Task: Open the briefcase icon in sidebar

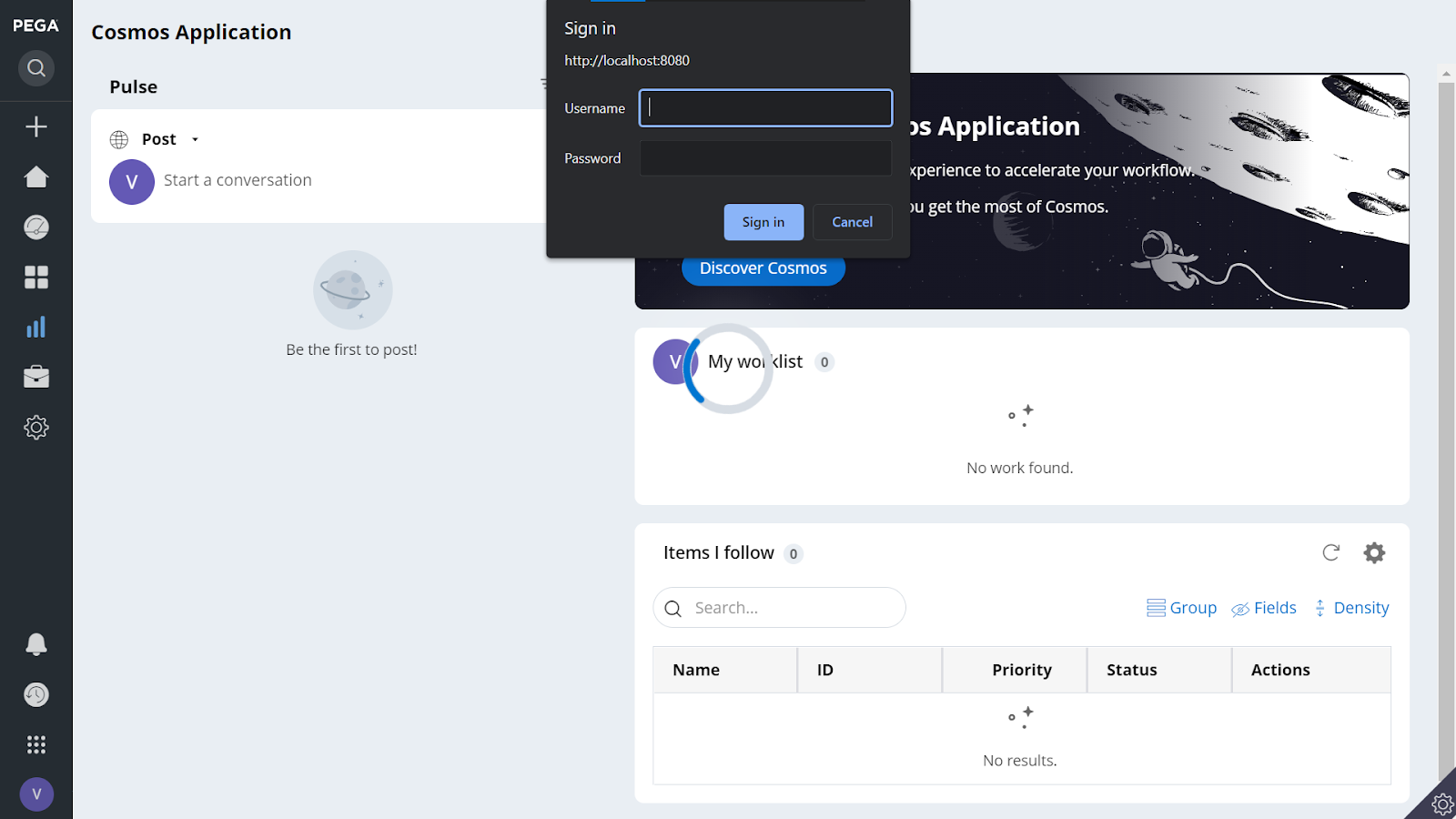Action: (36, 377)
